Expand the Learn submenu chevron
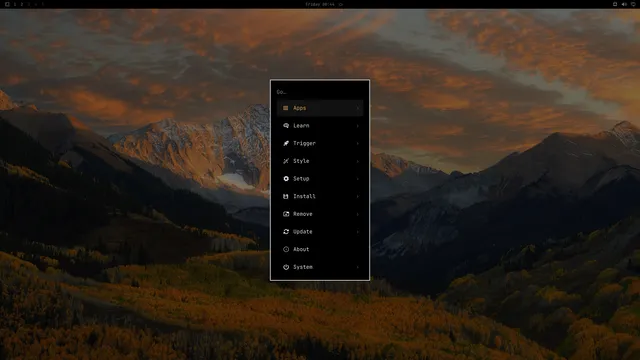Image resolution: width=640 pixels, height=360 pixels. click(358, 126)
